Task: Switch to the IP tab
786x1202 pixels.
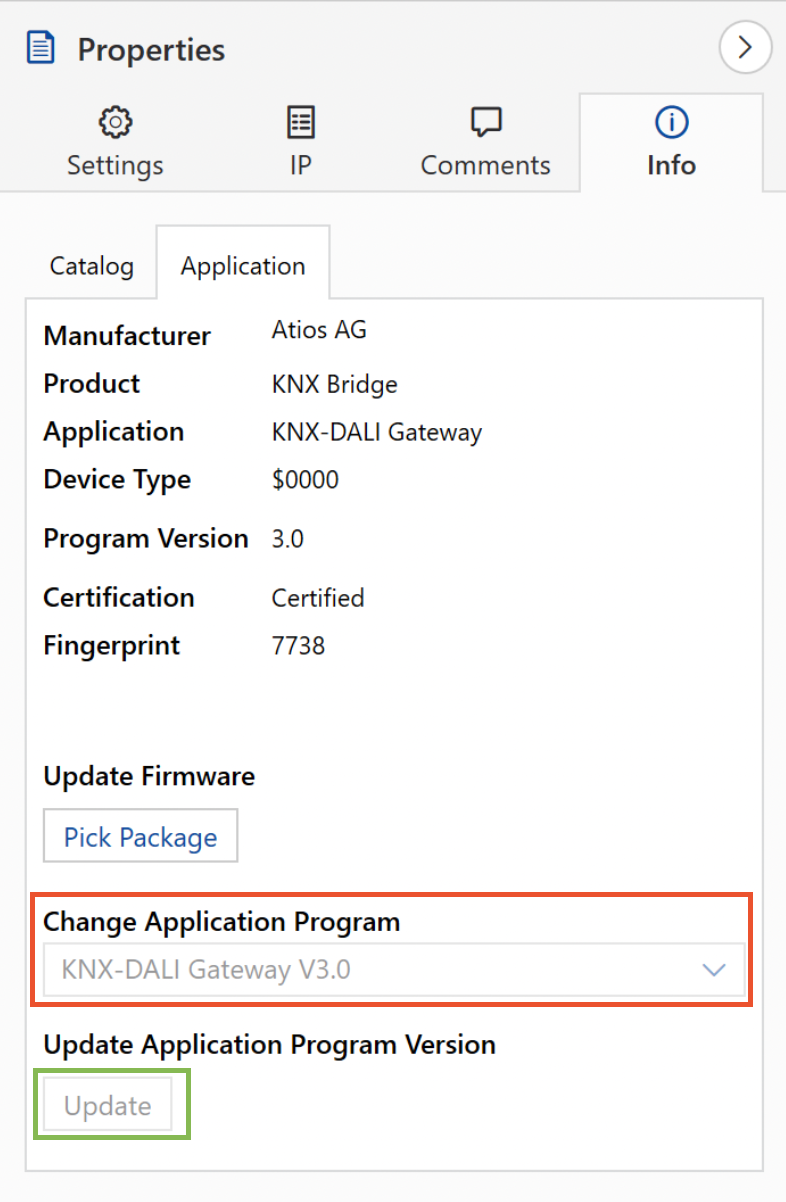Action: pyautogui.click(x=300, y=143)
